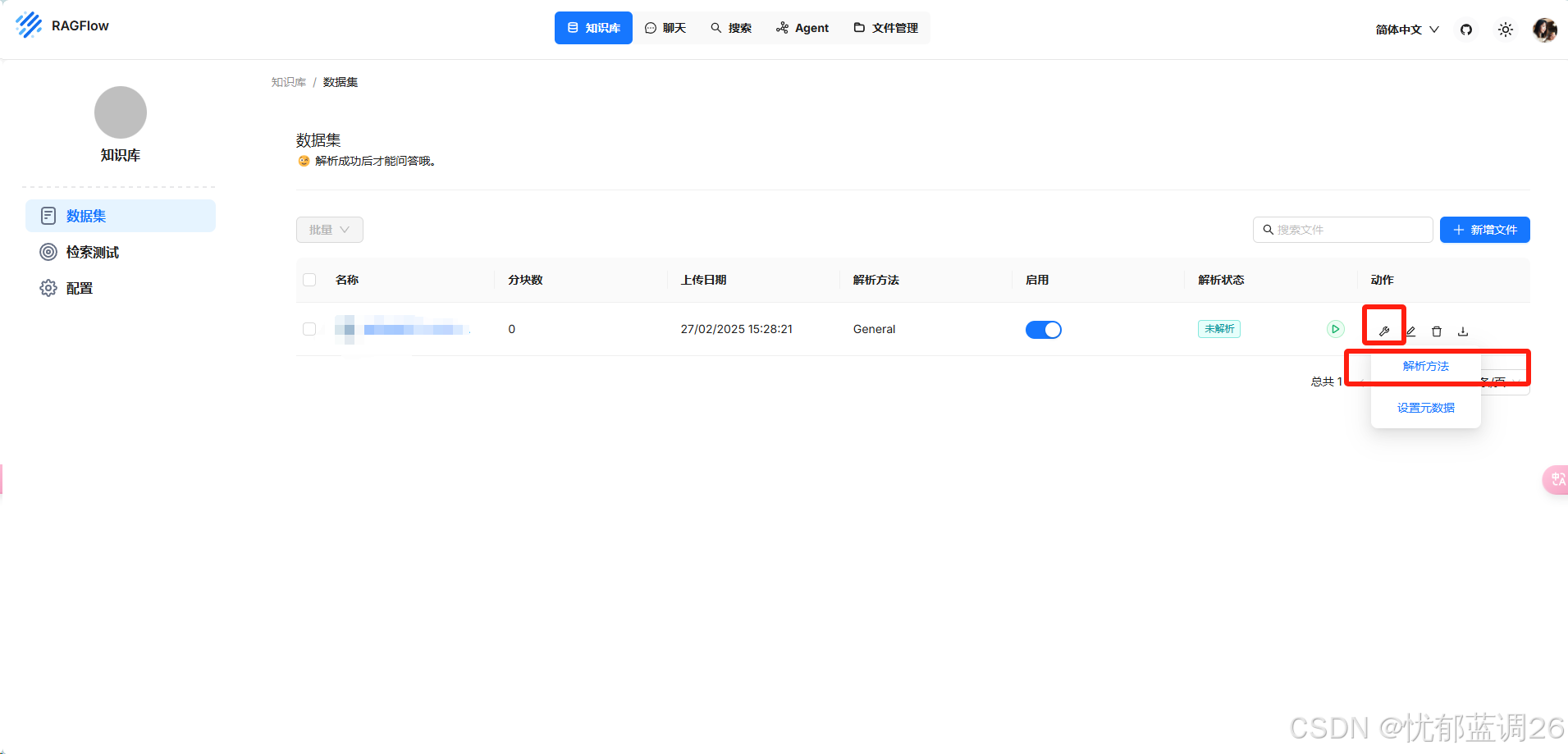Open 数据集 in the sidebar
This screenshot has width=1568, height=754.
121,216
